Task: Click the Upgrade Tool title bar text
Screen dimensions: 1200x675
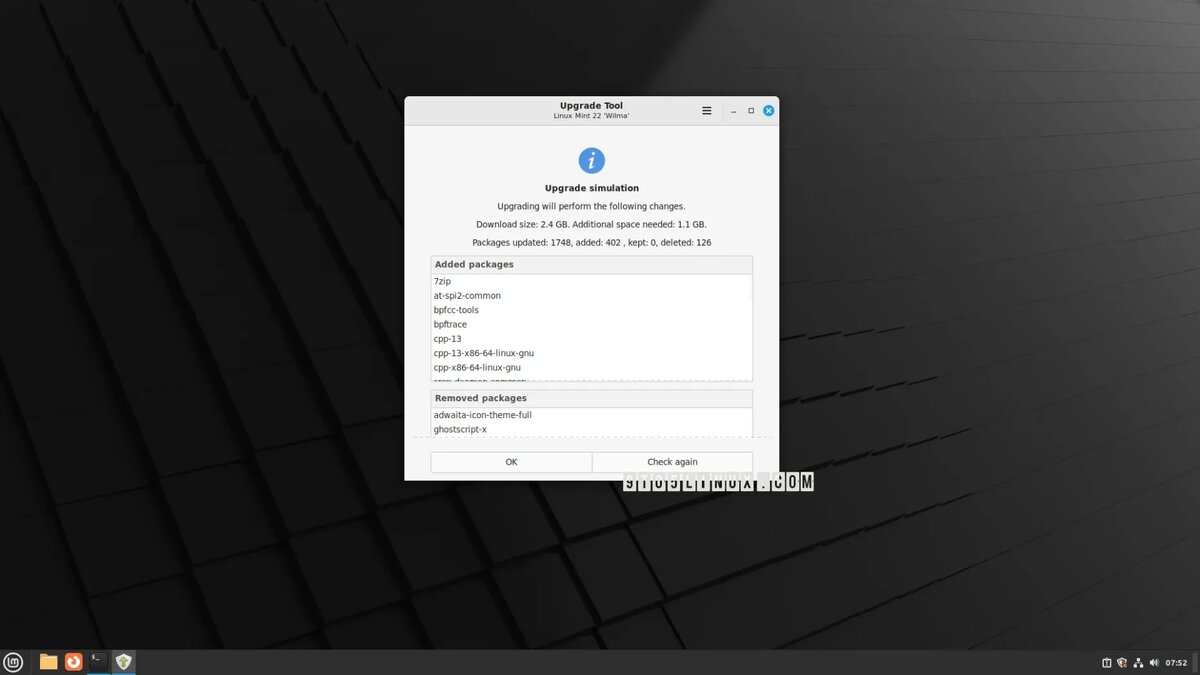Action: pos(592,105)
